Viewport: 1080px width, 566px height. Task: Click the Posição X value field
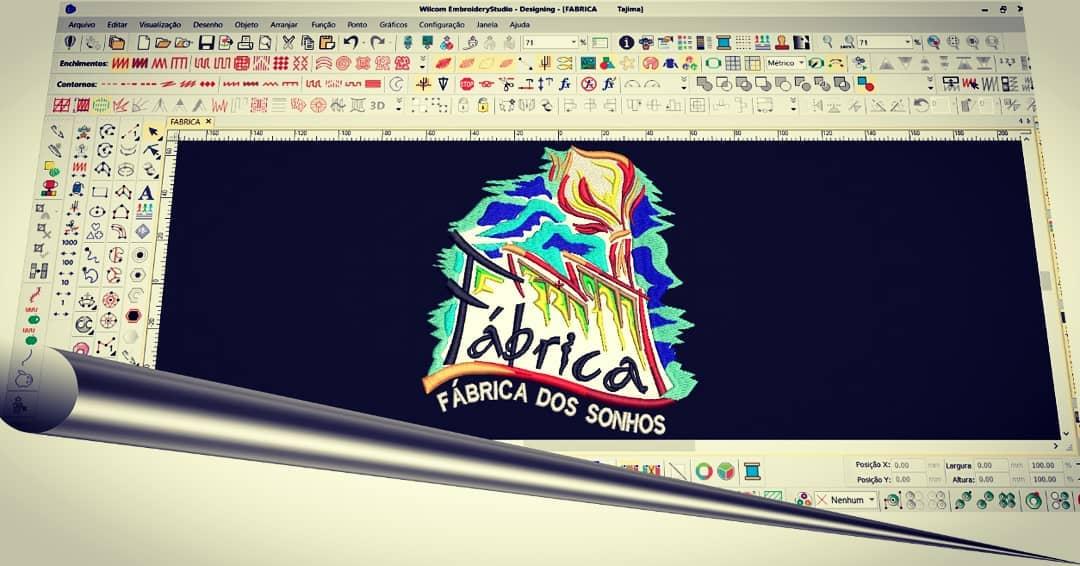[x=909, y=465]
